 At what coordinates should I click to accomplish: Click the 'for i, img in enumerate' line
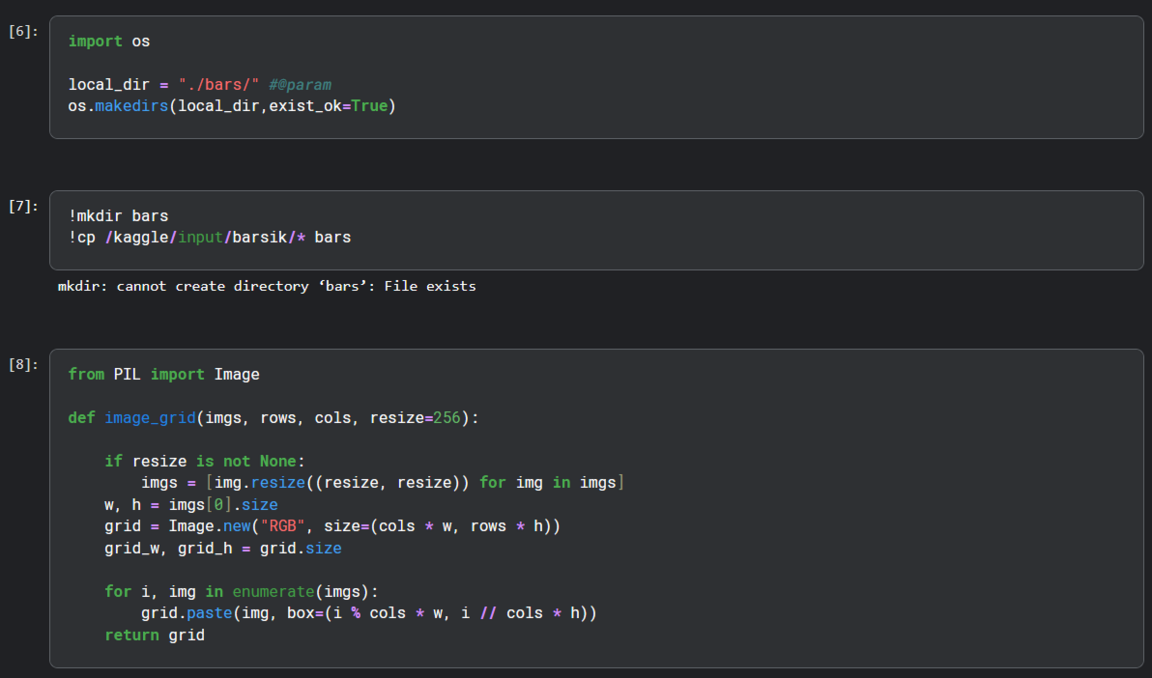242,591
